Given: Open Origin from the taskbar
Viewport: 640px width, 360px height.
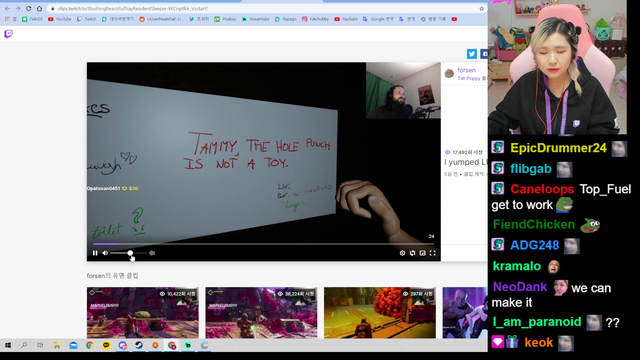Looking at the screenshot, I should 155,345.
